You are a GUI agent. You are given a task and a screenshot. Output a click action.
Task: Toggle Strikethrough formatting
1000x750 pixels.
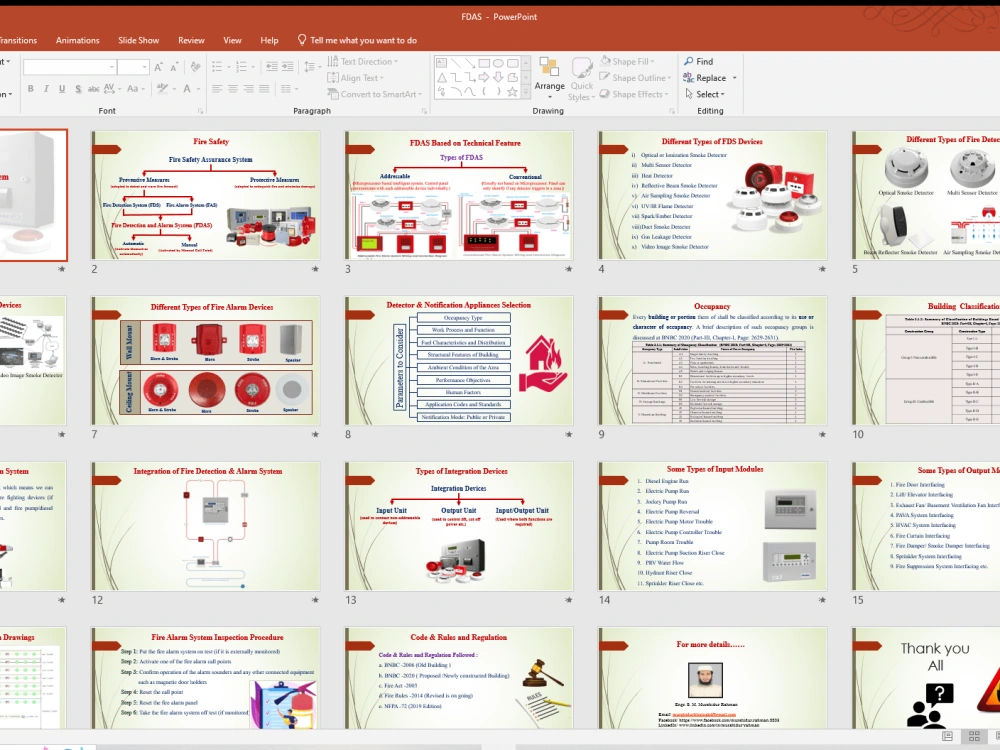tap(94, 89)
